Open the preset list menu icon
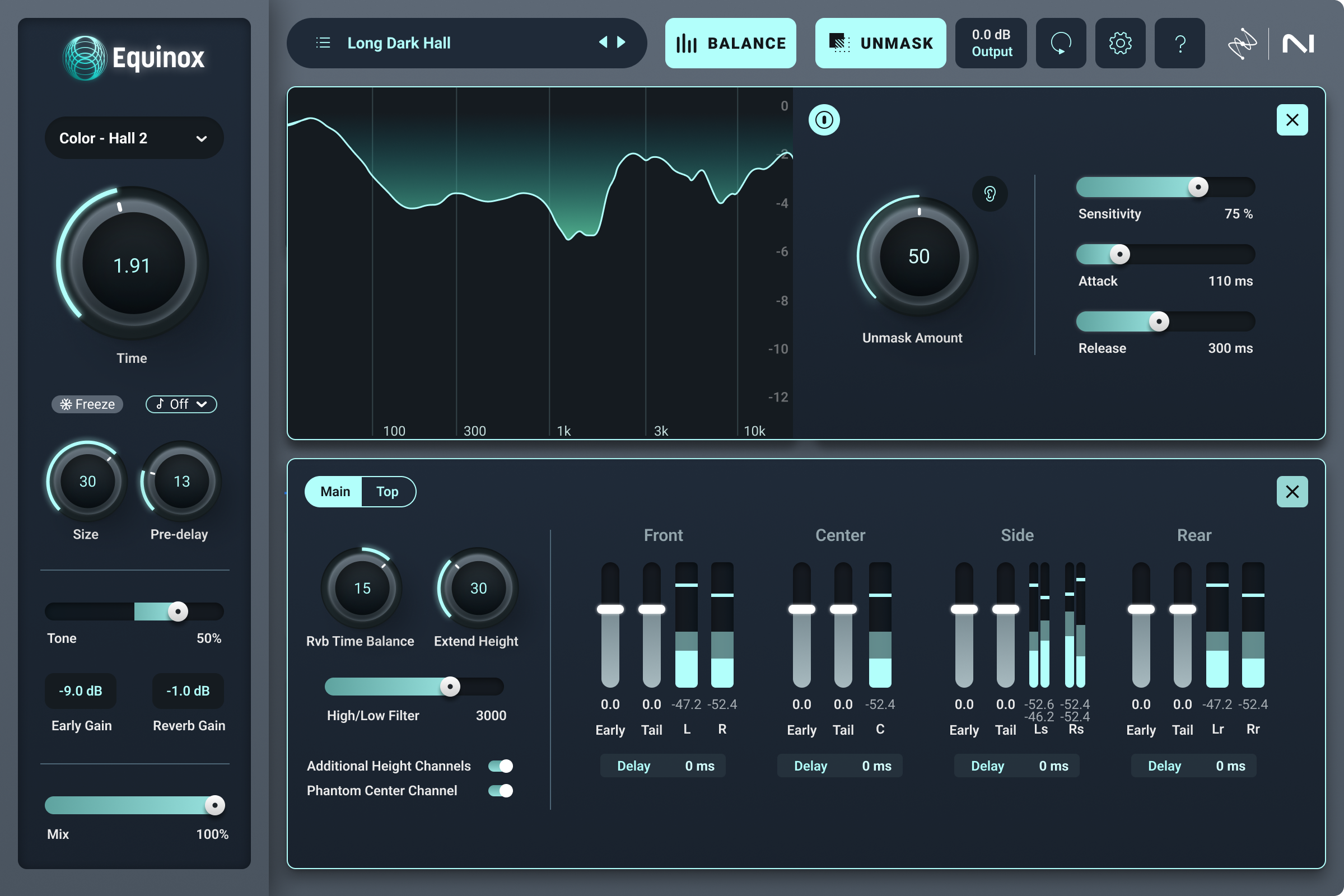 [x=323, y=43]
